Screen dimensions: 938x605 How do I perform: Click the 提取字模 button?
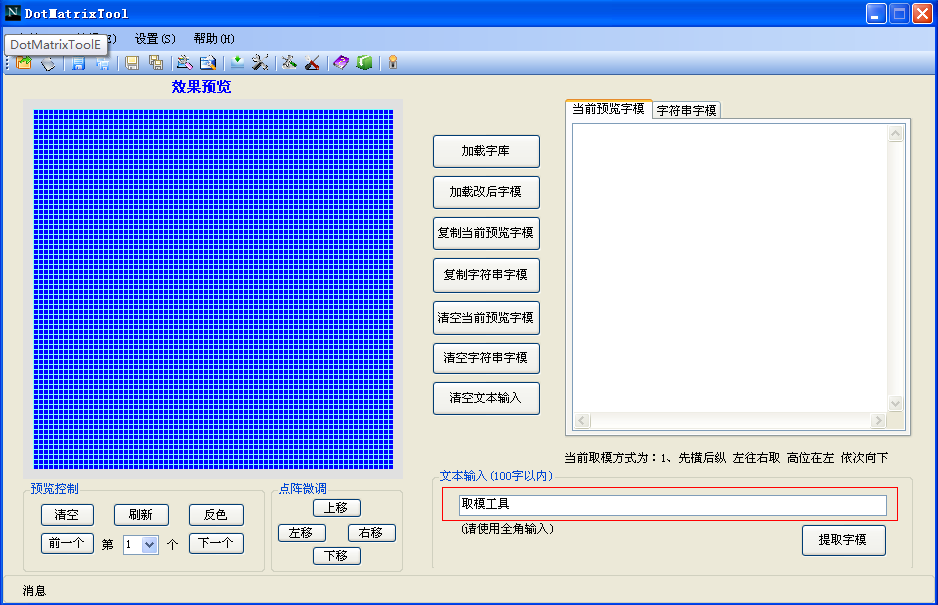[x=843, y=540]
